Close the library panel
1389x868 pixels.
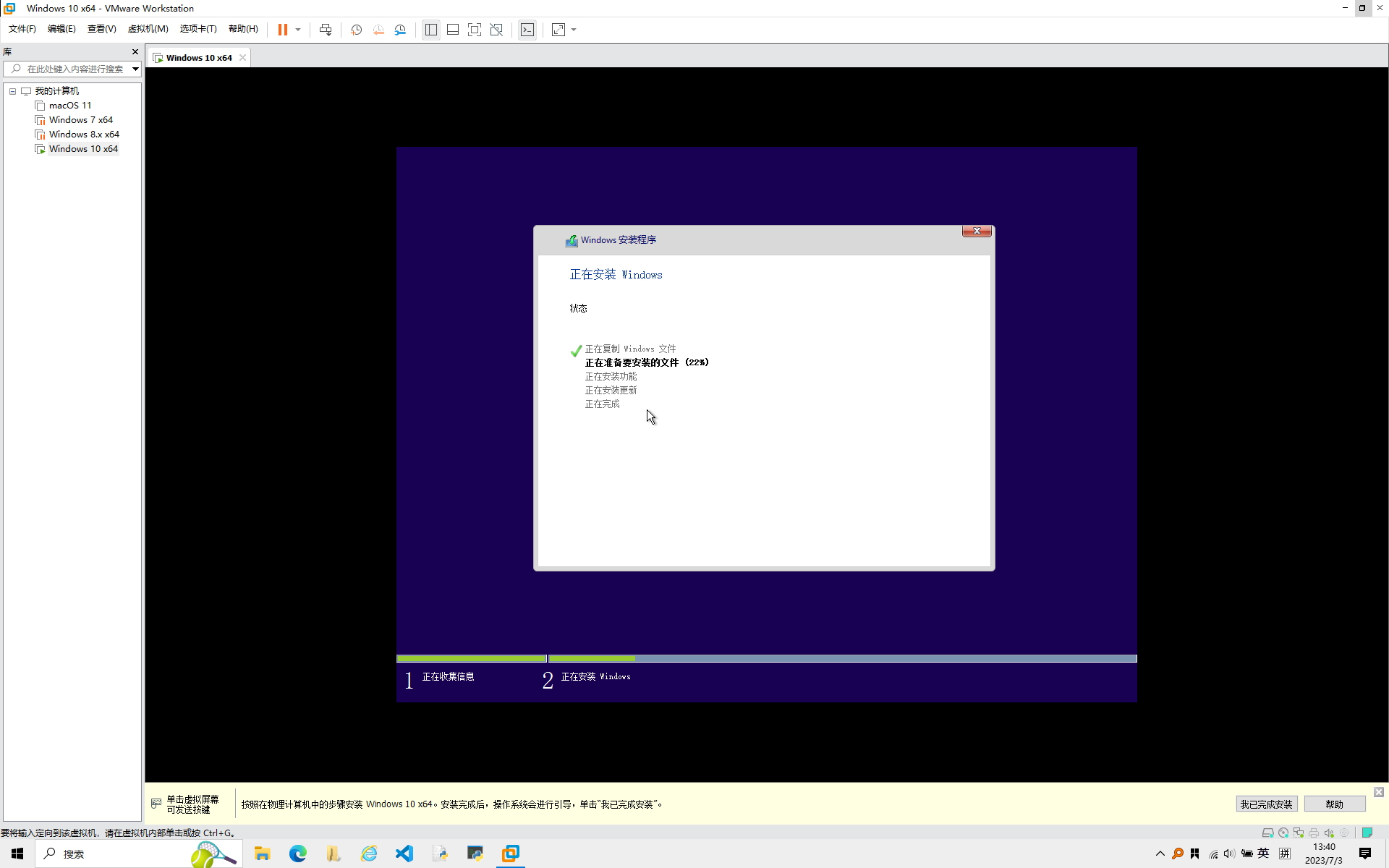(x=135, y=52)
